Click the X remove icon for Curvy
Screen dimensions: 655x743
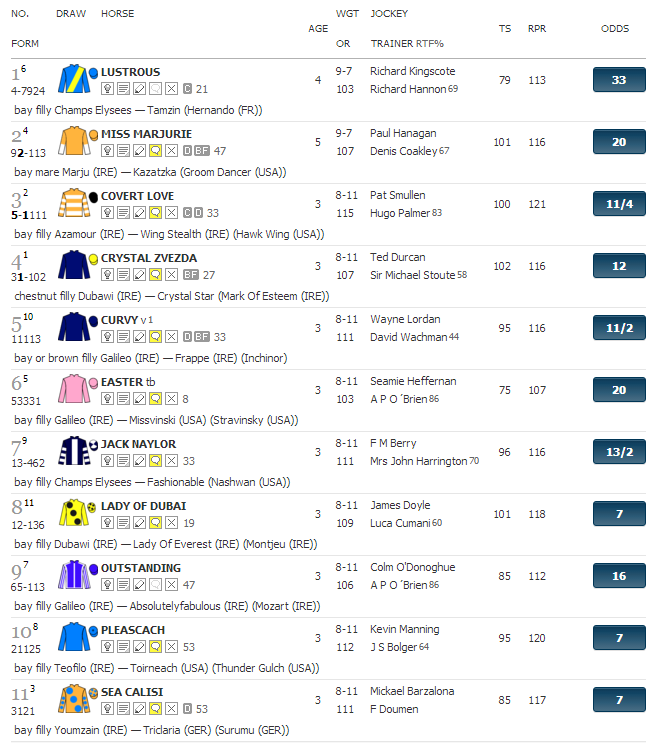[x=172, y=337]
